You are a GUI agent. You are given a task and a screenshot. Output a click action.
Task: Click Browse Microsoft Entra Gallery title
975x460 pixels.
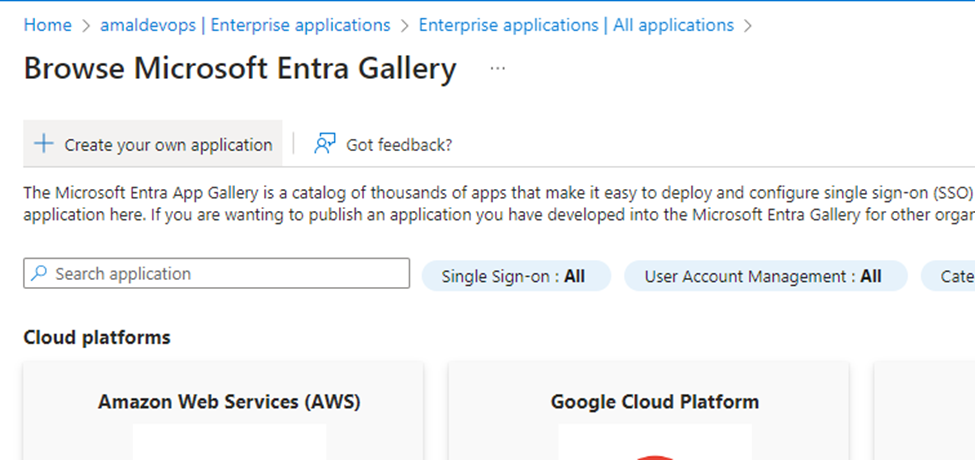240,68
